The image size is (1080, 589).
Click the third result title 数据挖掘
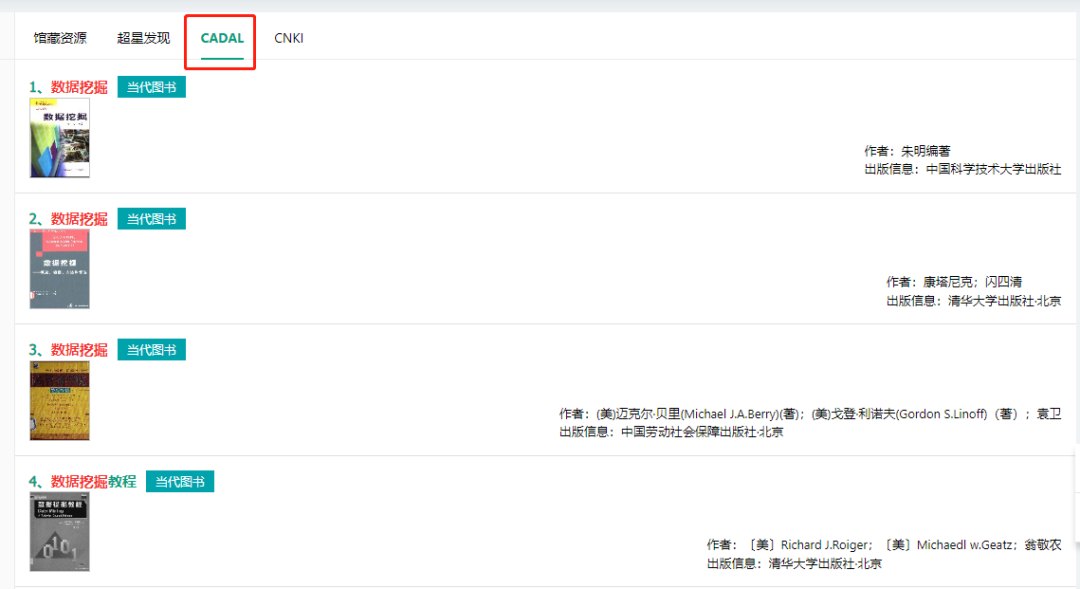pos(79,350)
